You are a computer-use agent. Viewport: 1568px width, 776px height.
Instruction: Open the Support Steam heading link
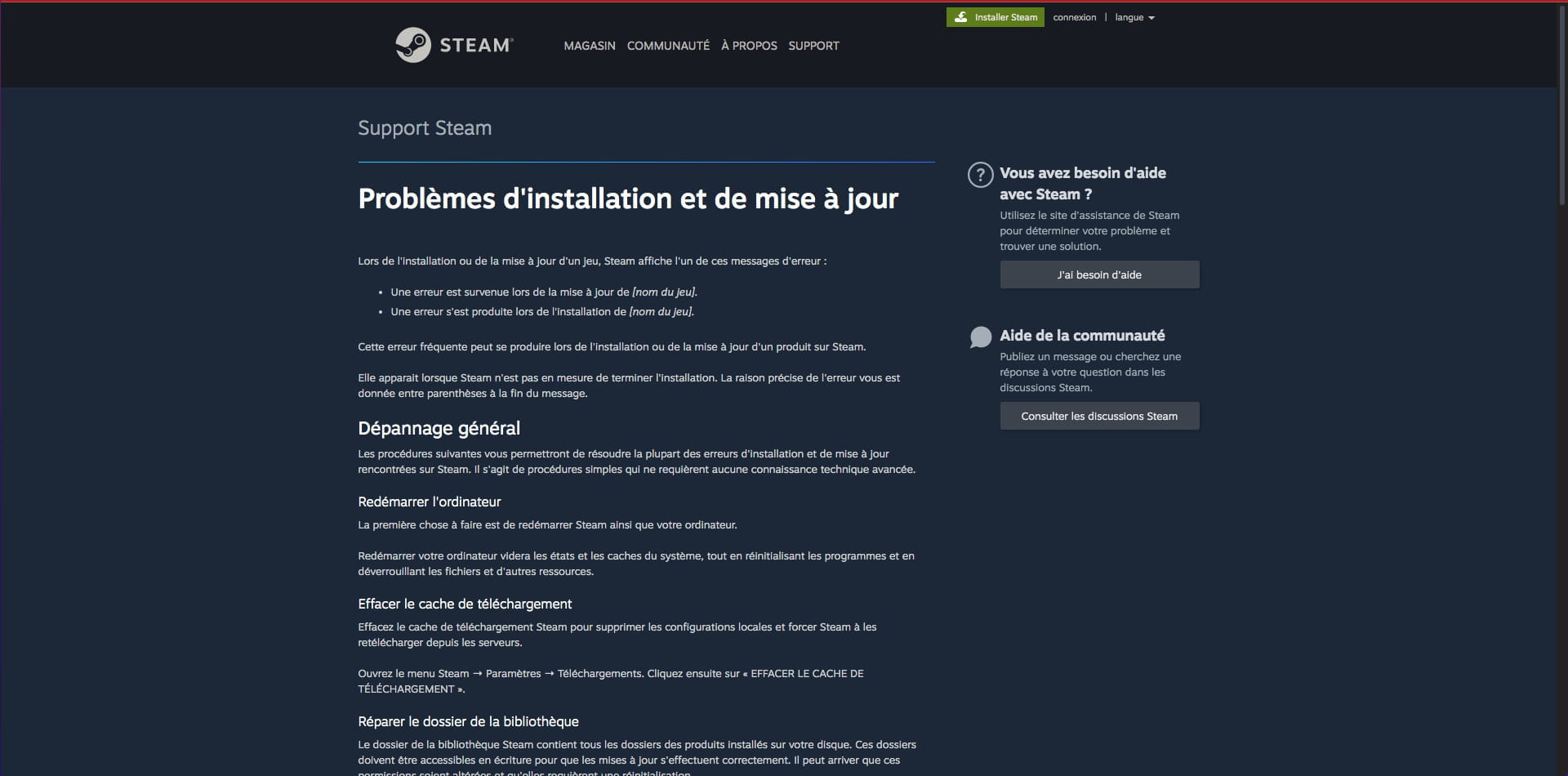pyautogui.click(x=425, y=128)
